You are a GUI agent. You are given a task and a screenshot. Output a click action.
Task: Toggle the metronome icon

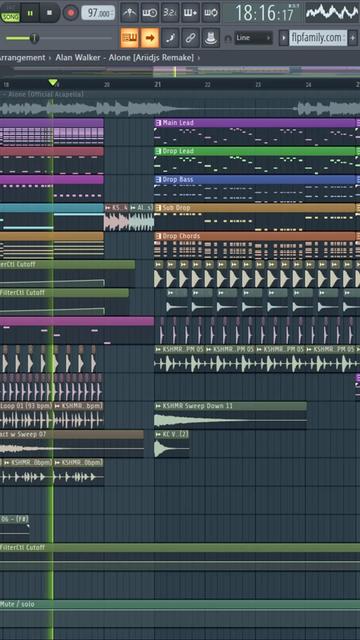pyautogui.click(x=130, y=13)
